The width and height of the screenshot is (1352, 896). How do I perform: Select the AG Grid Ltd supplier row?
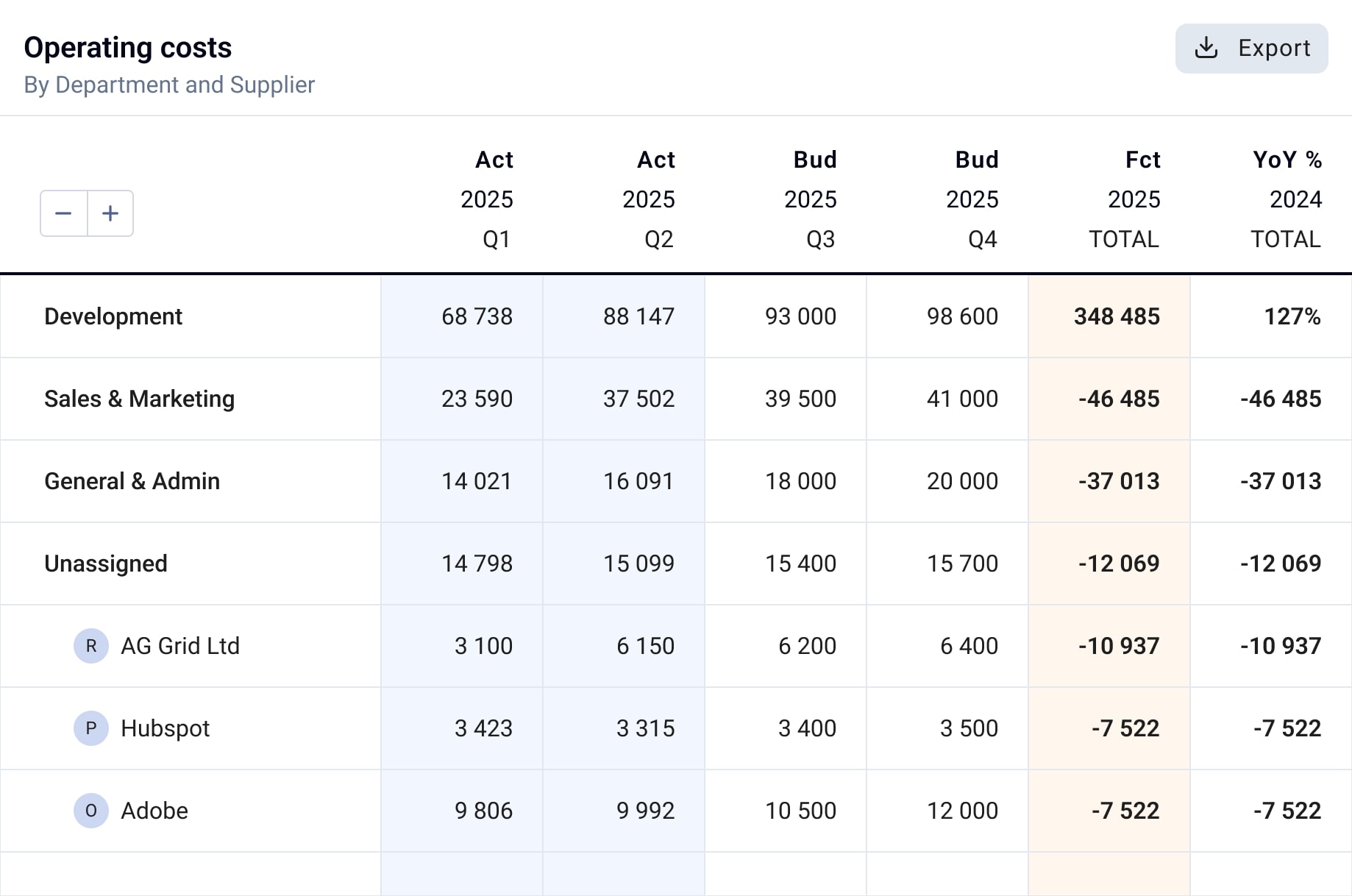click(180, 646)
